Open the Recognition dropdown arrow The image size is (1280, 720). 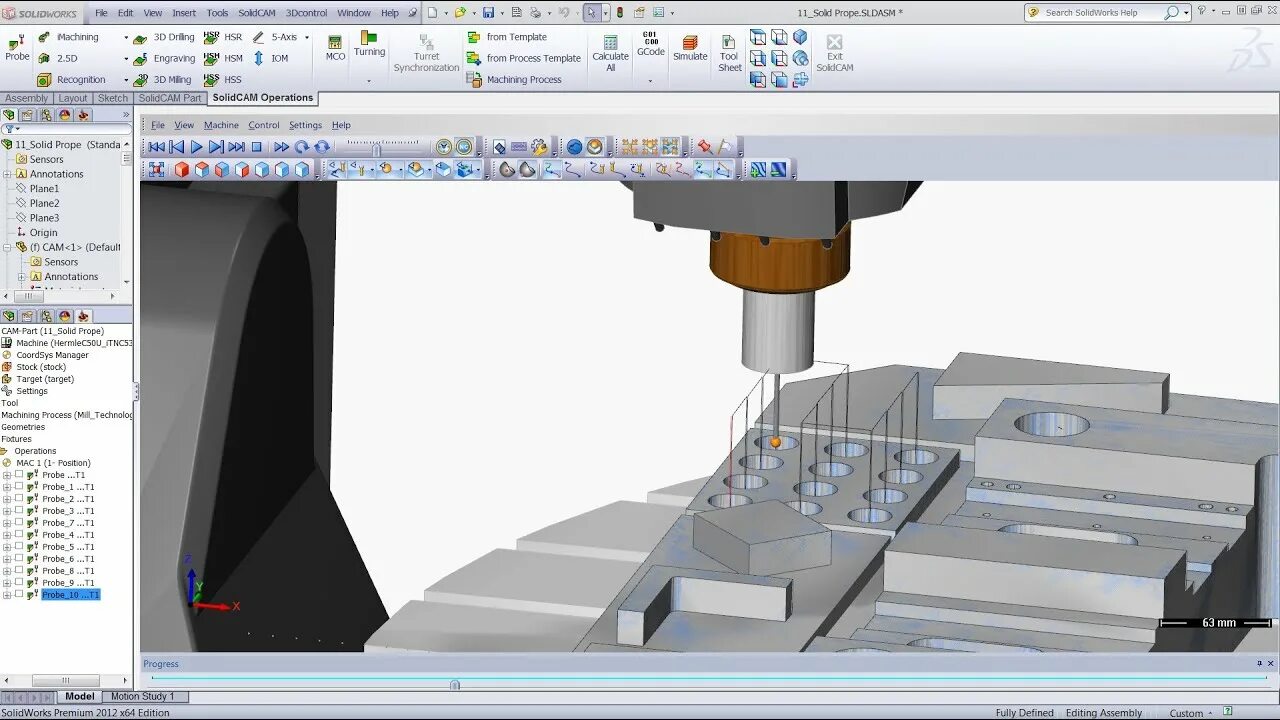pyautogui.click(x=126, y=80)
